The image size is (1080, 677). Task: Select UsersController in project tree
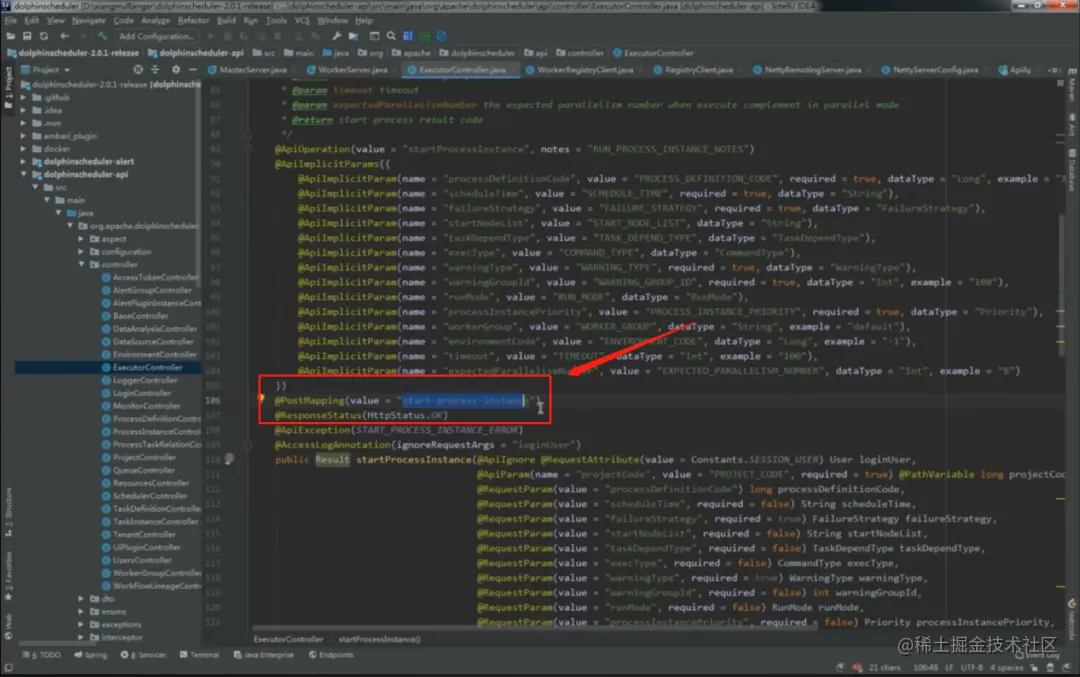pyautogui.click(x=136, y=561)
